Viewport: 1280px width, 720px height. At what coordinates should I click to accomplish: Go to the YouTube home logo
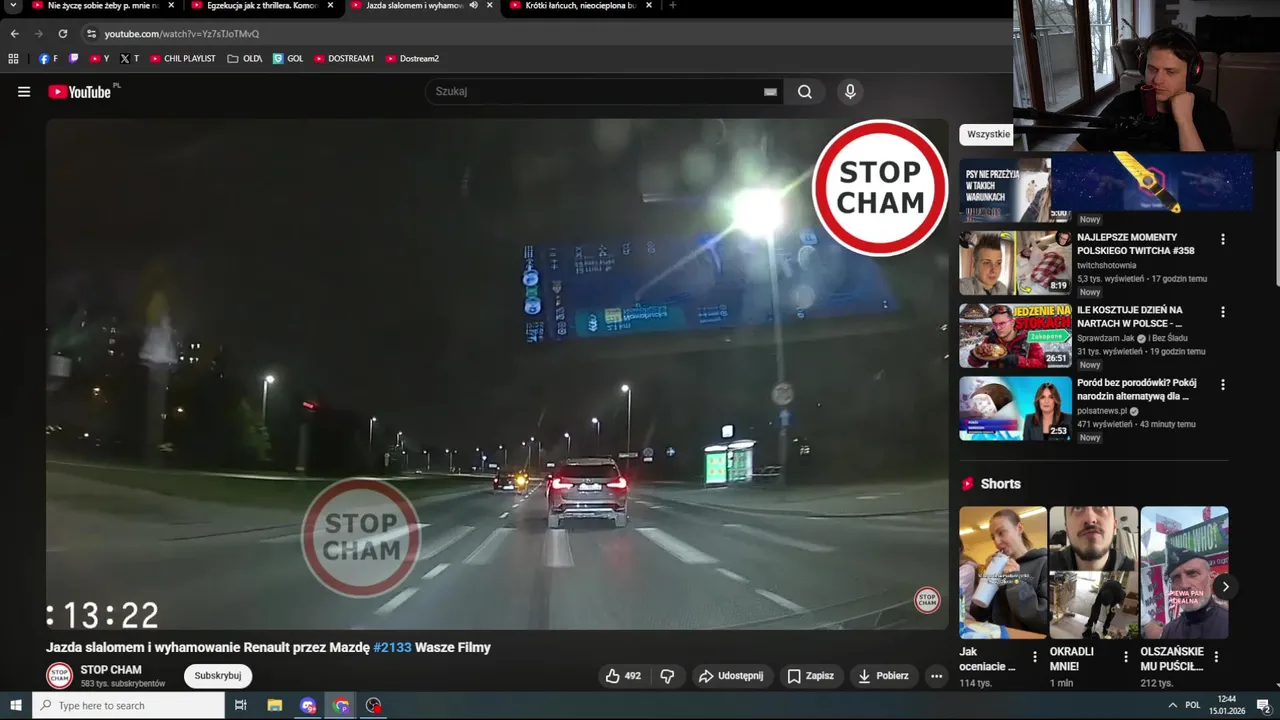point(80,92)
